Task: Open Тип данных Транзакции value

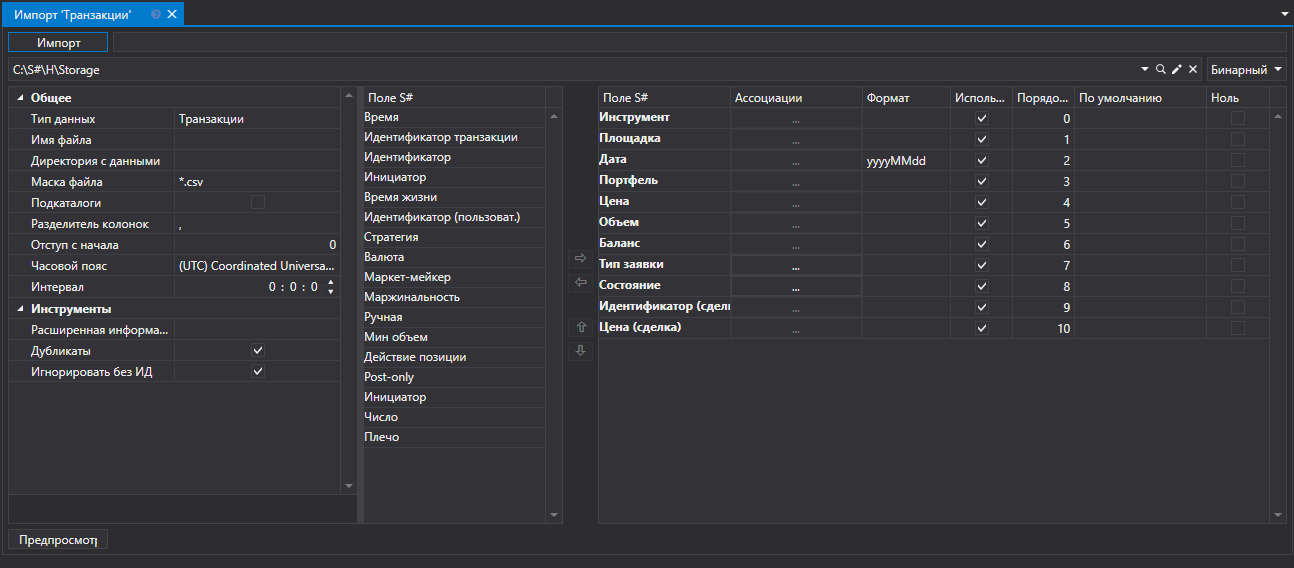Action: click(x=257, y=119)
